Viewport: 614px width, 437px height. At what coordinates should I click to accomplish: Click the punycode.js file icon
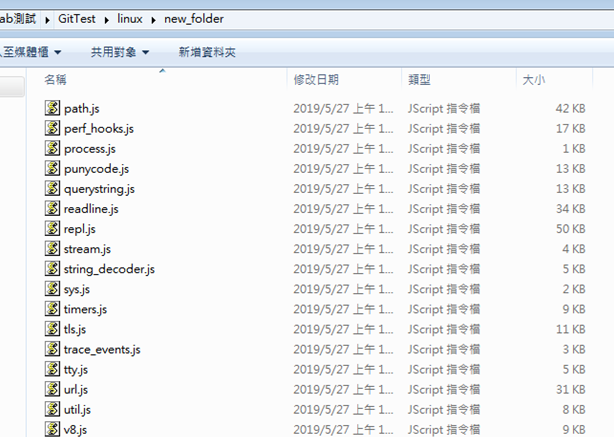(x=53, y=168)
